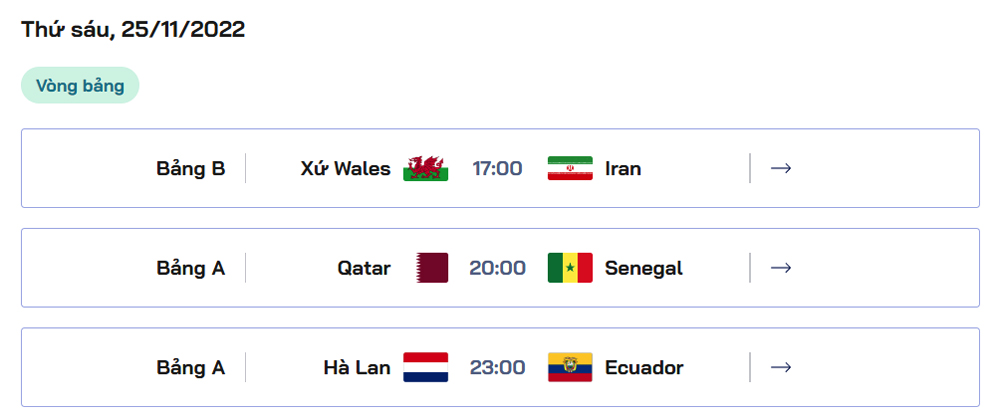1000x417 pixels.
Task: Click the Qatar team name
Action: click(364, 268)
